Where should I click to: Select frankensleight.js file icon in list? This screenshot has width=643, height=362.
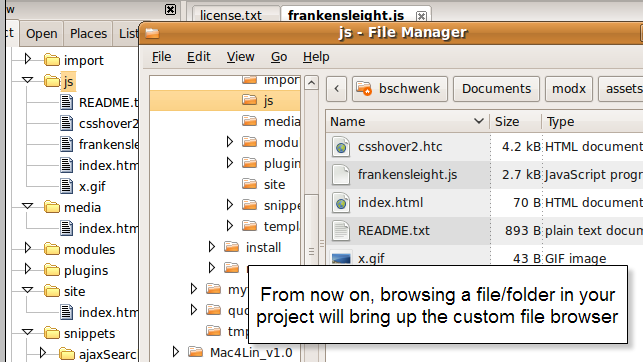coord(341,175)
